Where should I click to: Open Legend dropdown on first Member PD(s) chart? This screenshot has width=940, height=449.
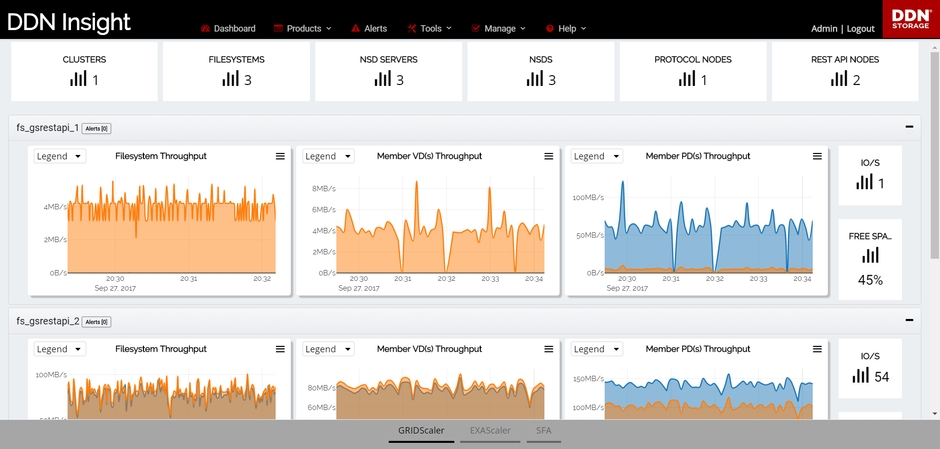(x=596, y=156)
